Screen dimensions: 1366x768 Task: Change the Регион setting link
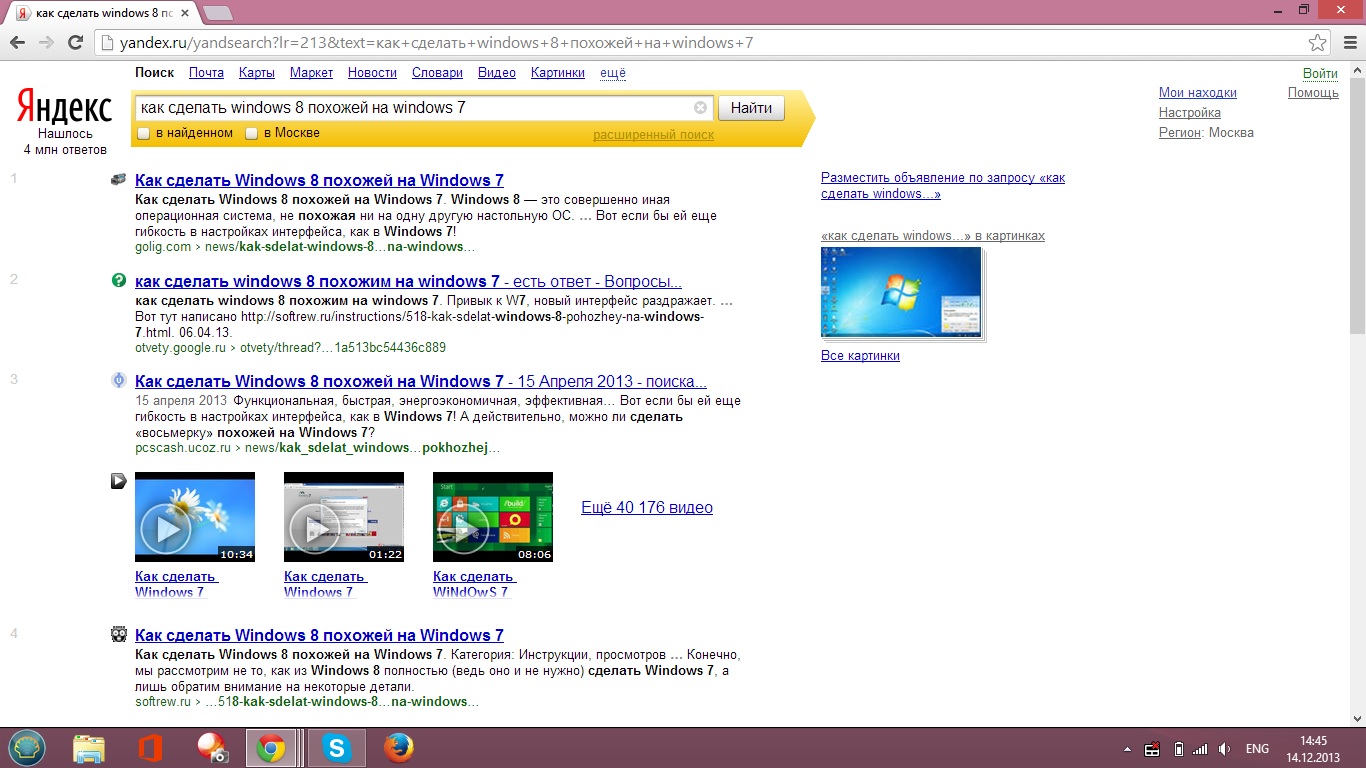[1180, 133]
